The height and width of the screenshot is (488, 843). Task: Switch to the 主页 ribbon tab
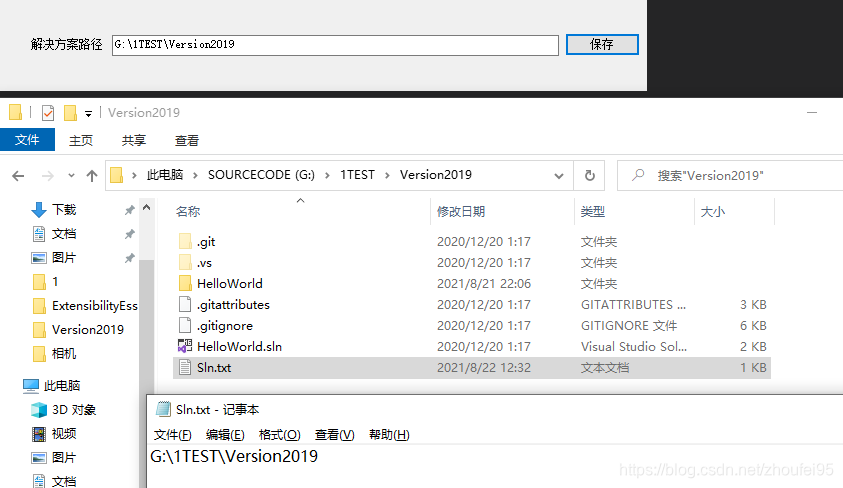tap(81, 140)
